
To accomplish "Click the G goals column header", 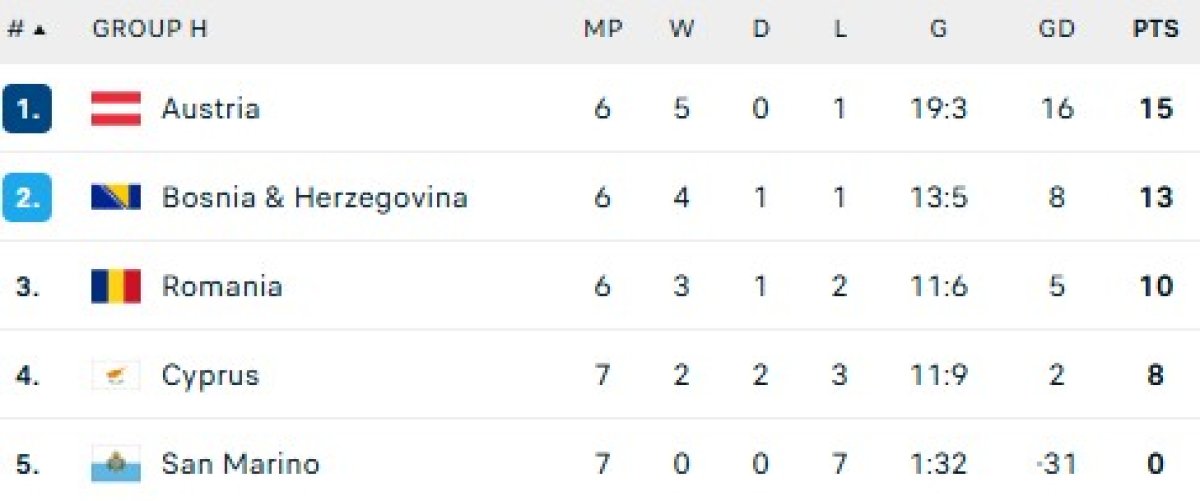I will point(938,29).
